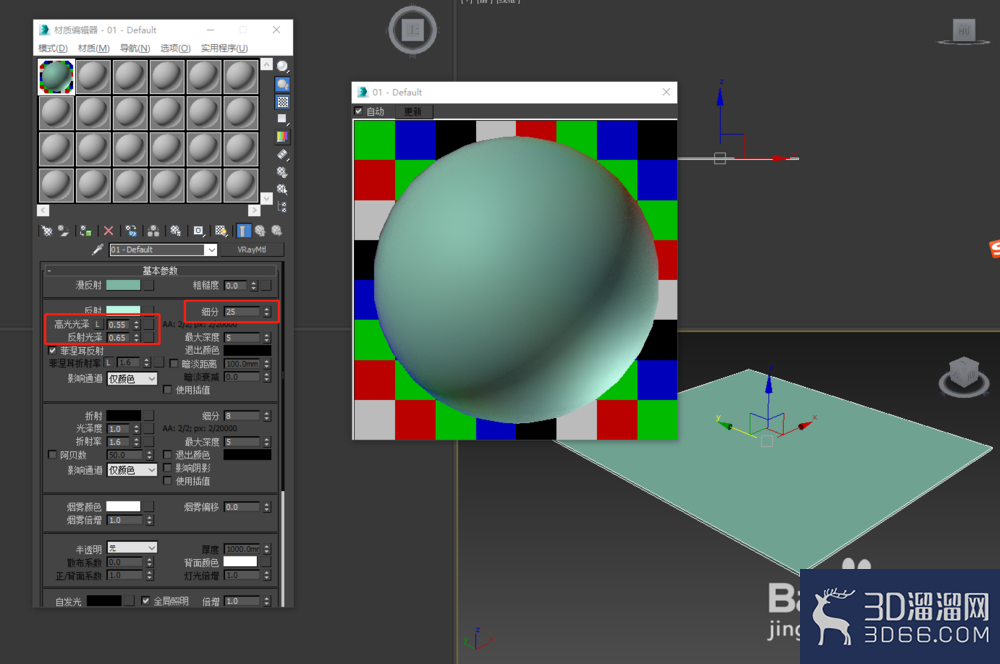Image resolution: width=1000 pixels, height=664 pixels.
Task: Enable refraction 退出颜色 checkbox
Action: click(x=167, y=455)
